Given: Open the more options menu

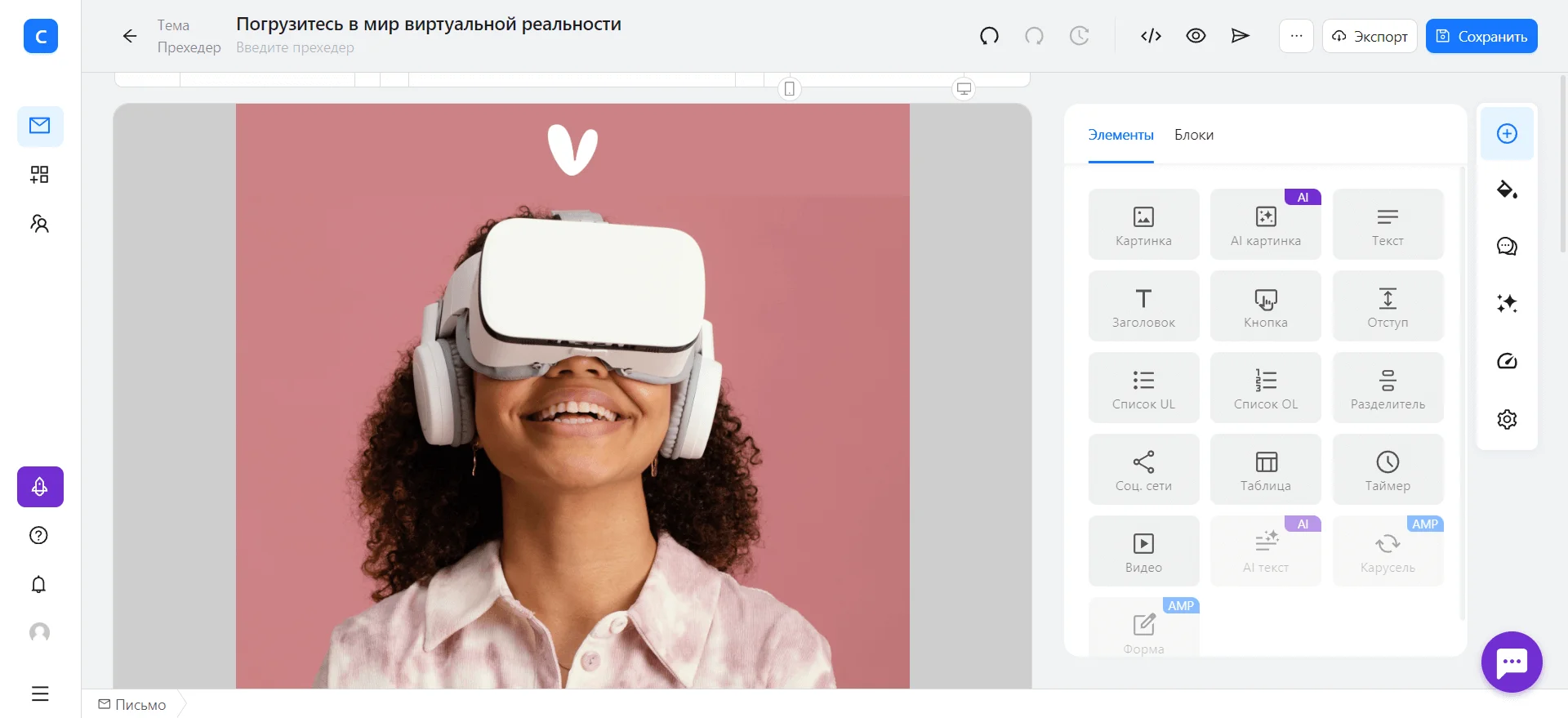Looking at the screenshot, I should pyautogui.click(x=1296, y=36).
